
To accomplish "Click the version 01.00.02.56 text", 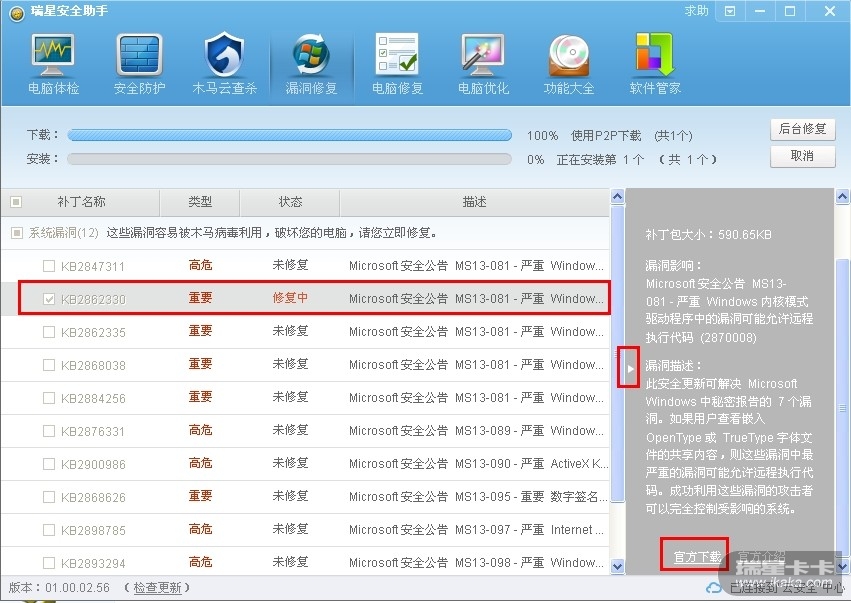I will tap(59, 588).
